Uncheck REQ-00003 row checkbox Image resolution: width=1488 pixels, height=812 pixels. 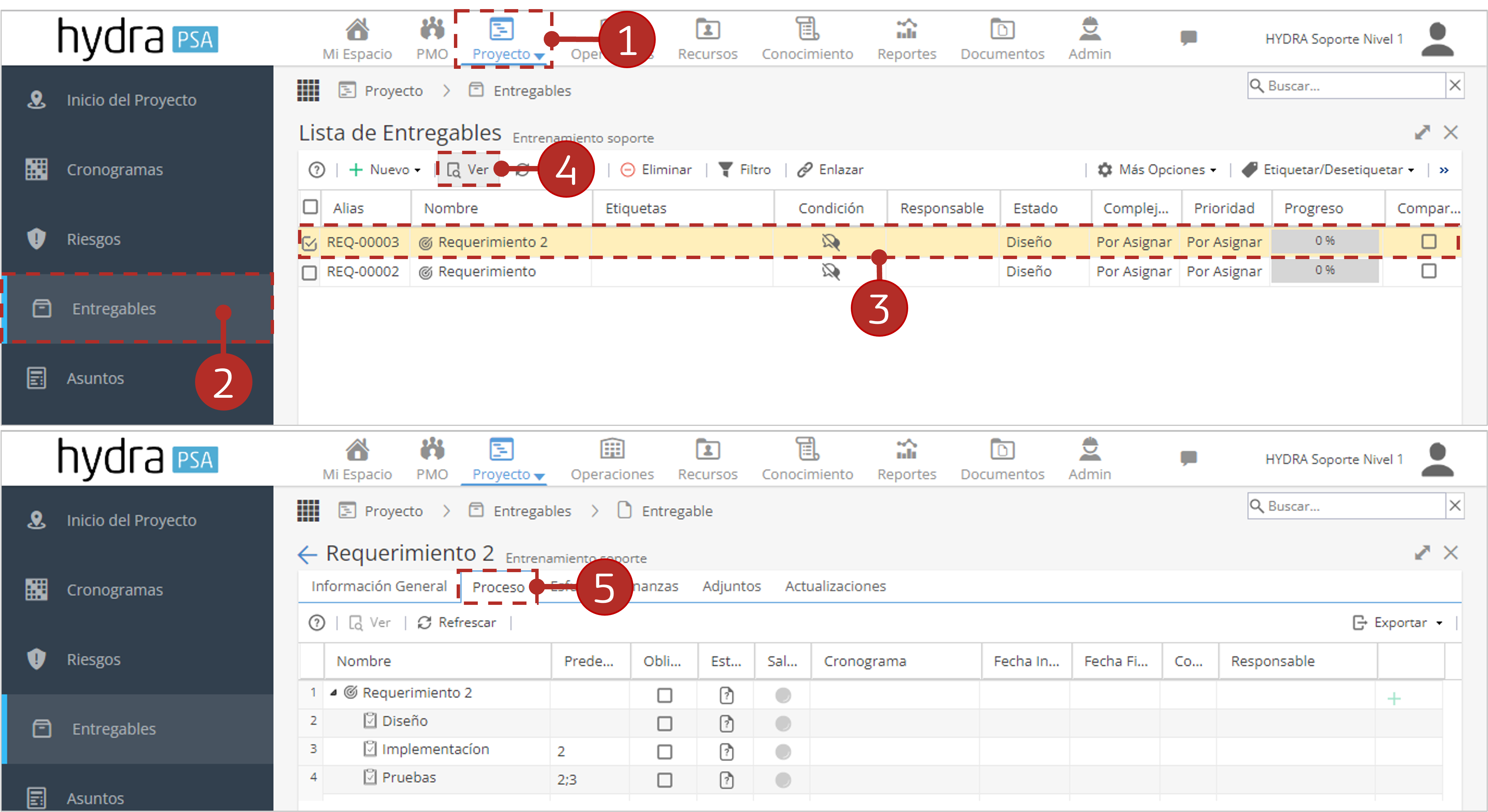tap(309, 243)
